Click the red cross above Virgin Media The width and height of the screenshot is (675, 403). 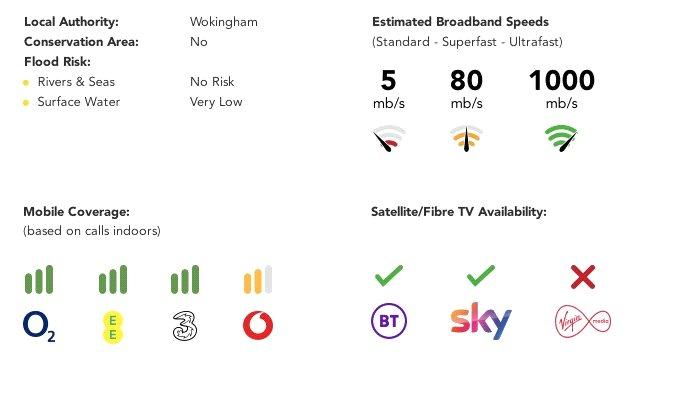tap(583, 277)
